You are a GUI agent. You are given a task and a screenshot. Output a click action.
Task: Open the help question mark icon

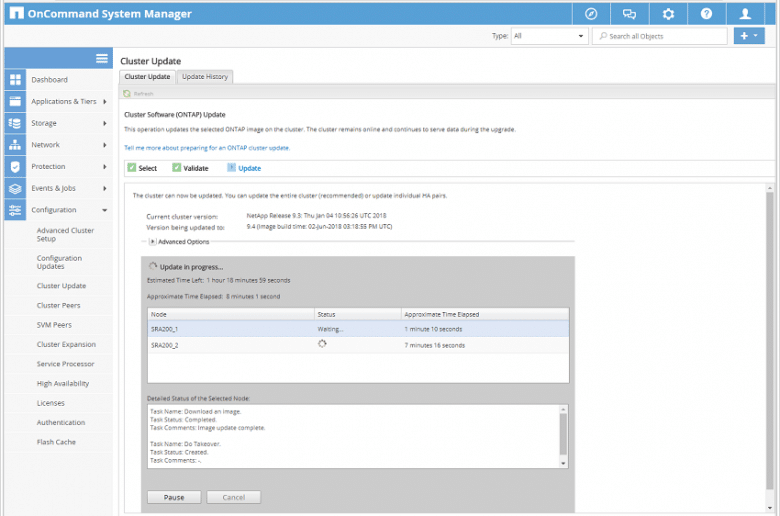point(706,14)
